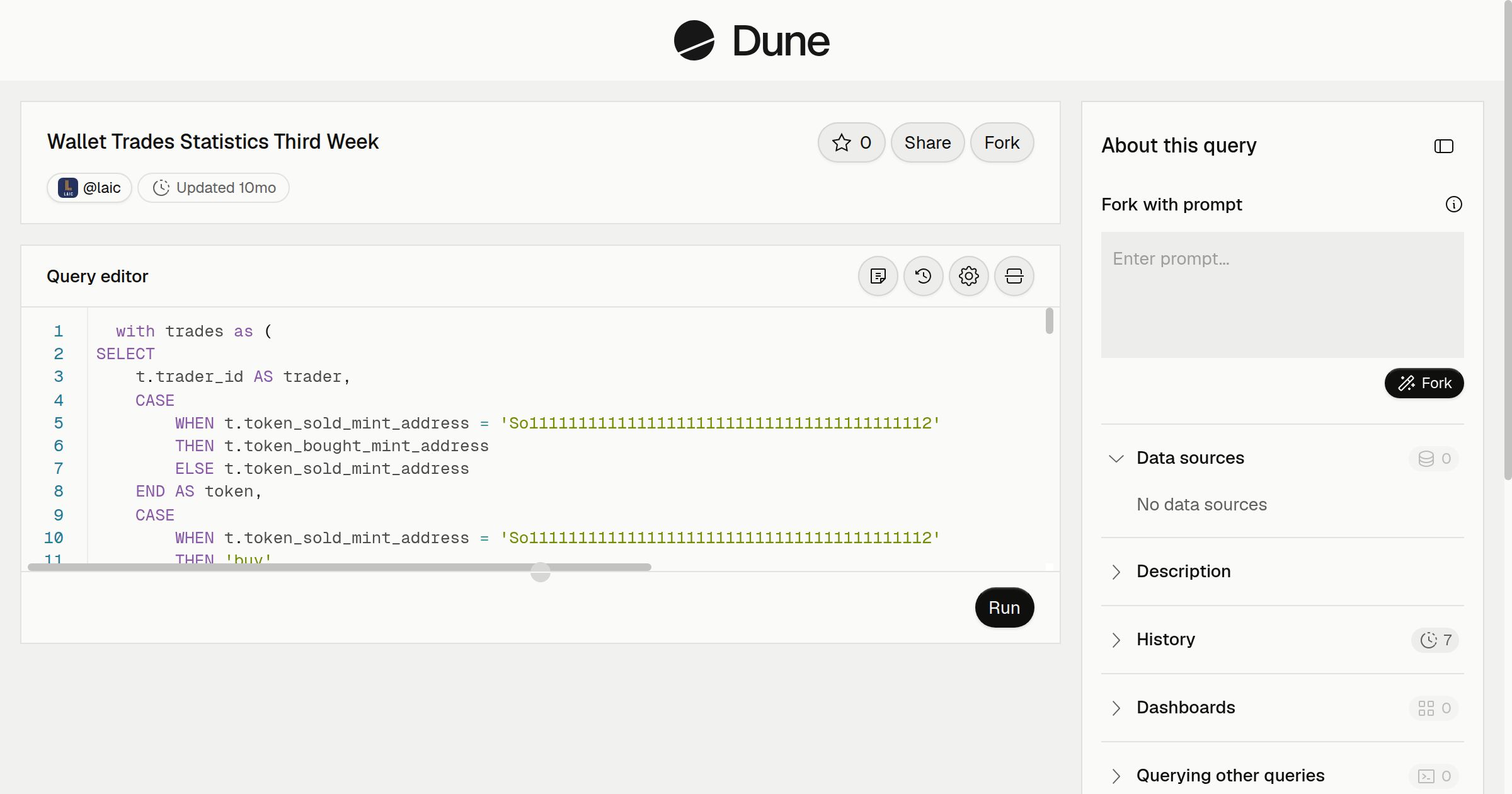Click code line 'with trades as ('
Image resolution: width=1512 pixels, height=794 pixels.
point(194,331)
